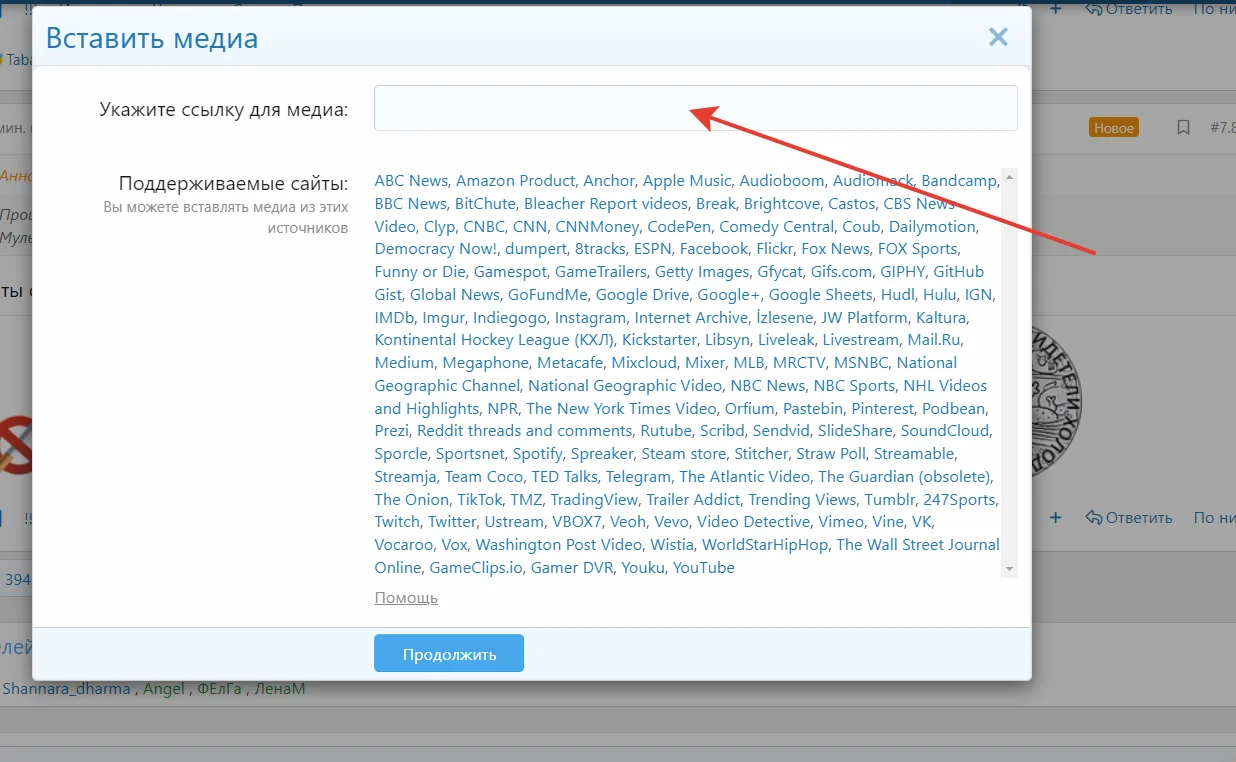
Task: Close the insert media dialog
Action: coord(998,38)
